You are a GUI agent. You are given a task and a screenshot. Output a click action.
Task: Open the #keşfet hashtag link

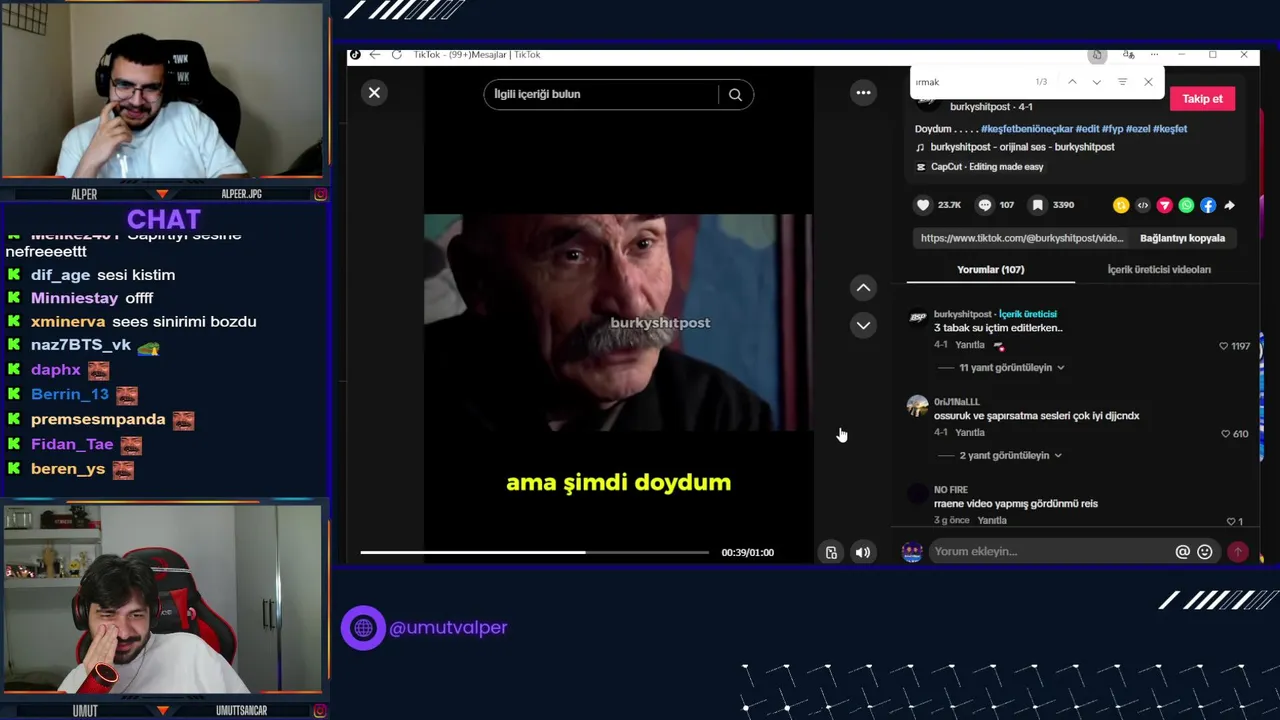pyautogui.click(x=1170, y=129)
